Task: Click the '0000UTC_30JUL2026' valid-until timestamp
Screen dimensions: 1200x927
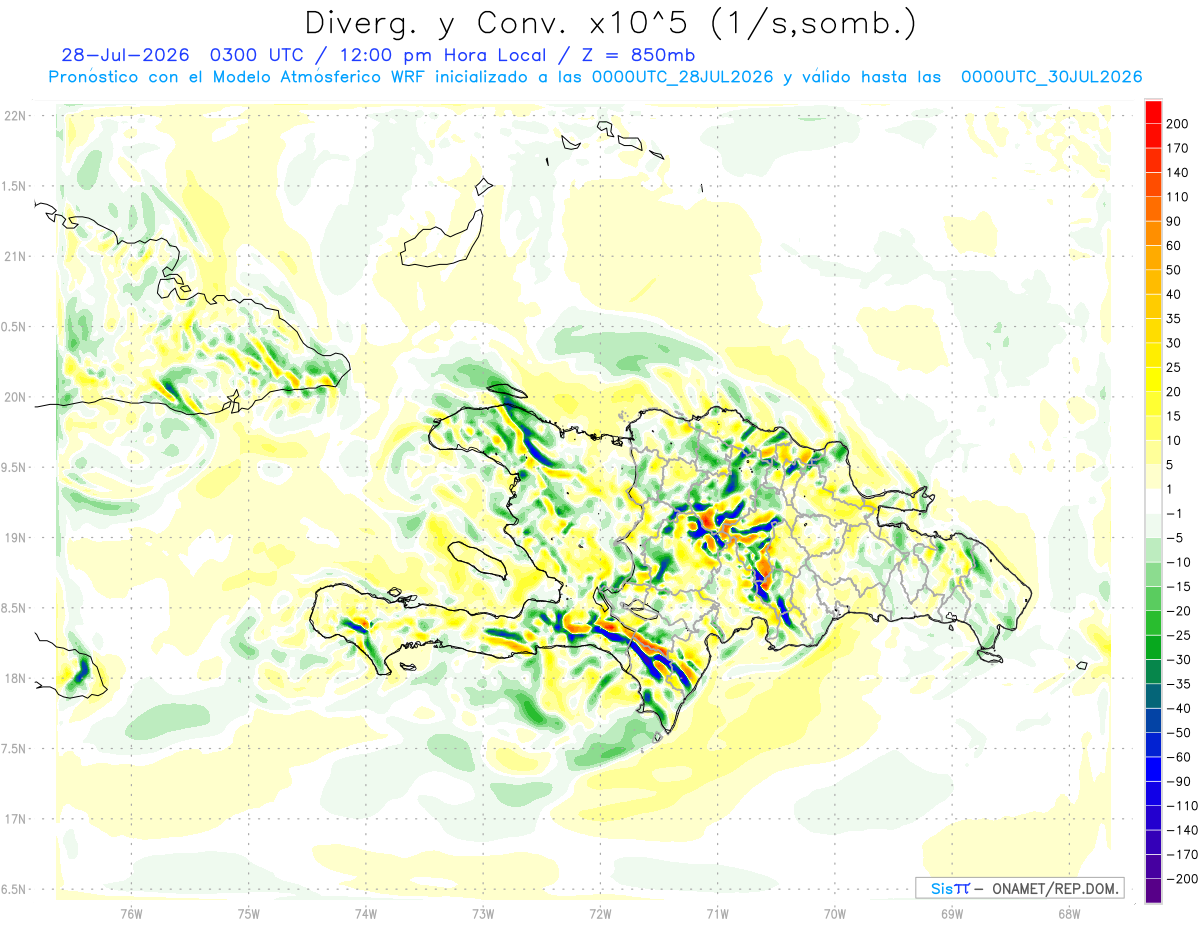Action: 1051,77
